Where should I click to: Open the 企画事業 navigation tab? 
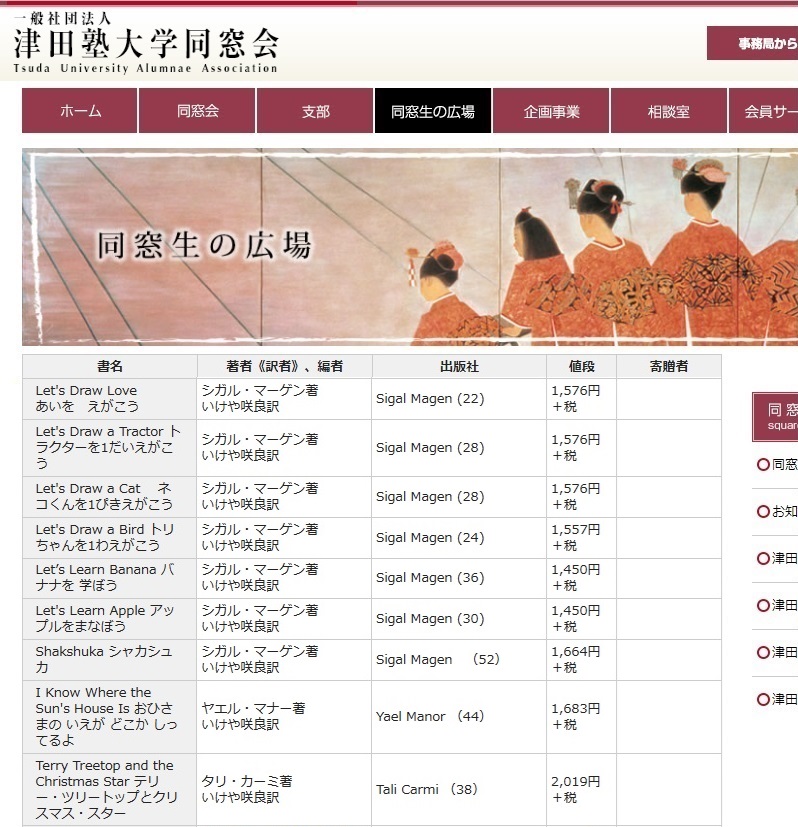[x=551, y=111]
